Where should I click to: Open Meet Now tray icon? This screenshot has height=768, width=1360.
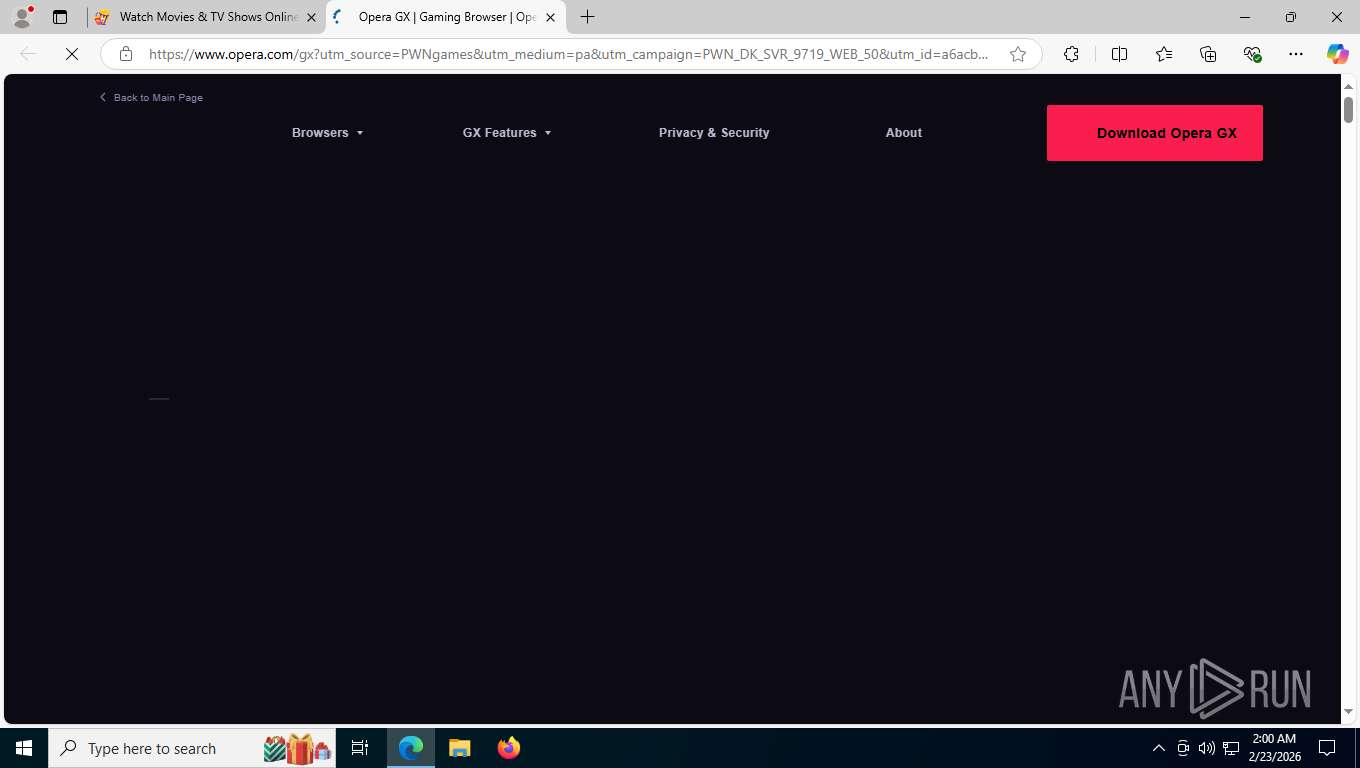1183,748
